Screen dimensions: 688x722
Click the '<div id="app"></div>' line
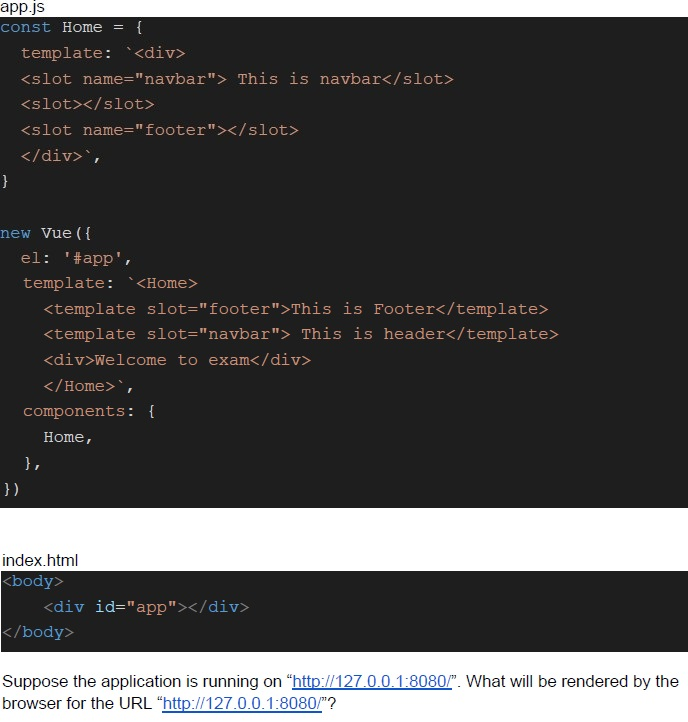(x=146, y=607)
